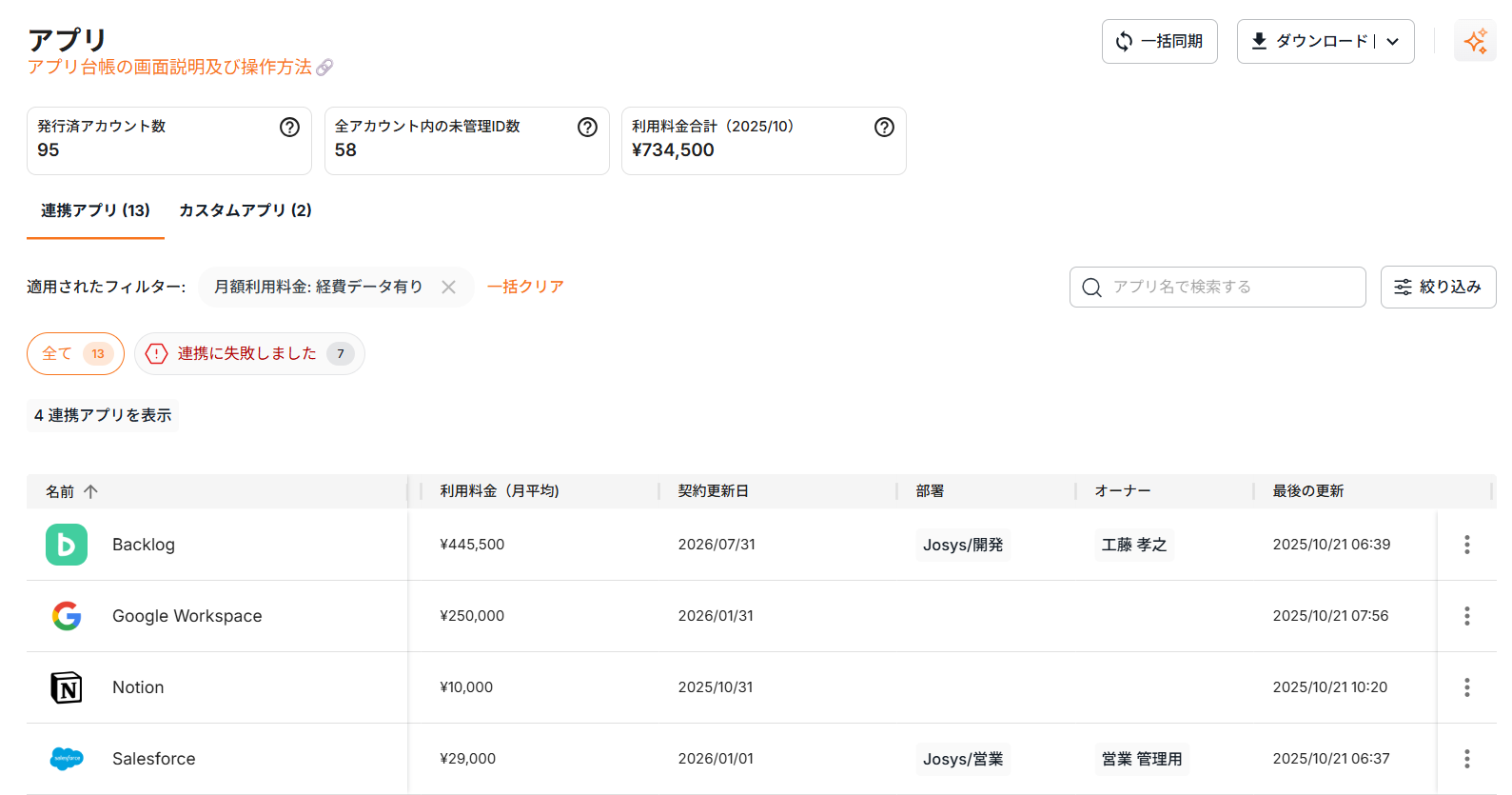The height and width of the screenshot is (795, 1512).
Task: Open the Backlog row actions menu
Action: point(1466,545)
